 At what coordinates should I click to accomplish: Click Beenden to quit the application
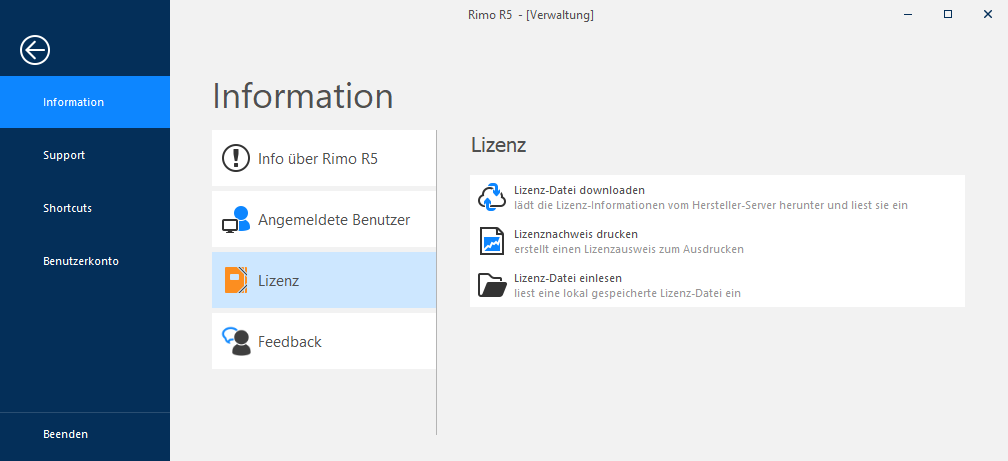click(85, 435)
